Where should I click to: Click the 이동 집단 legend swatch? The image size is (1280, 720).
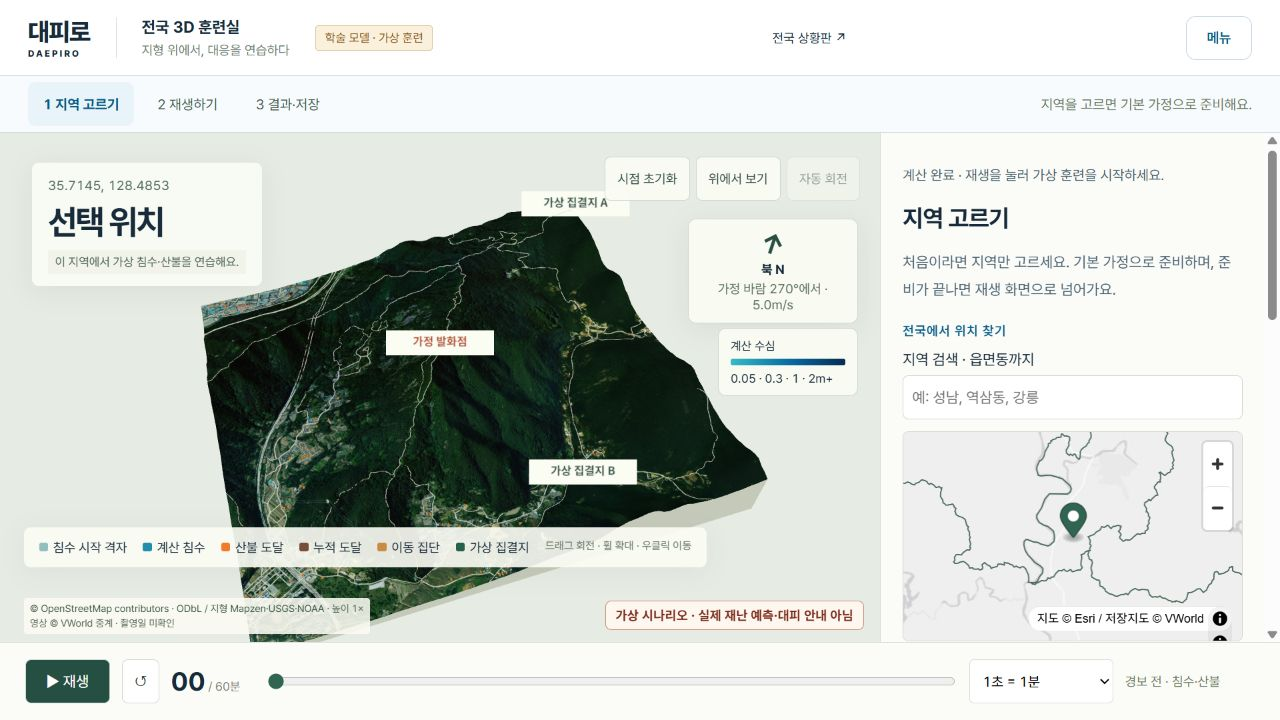pyautogui.click(x=381, y=547)
